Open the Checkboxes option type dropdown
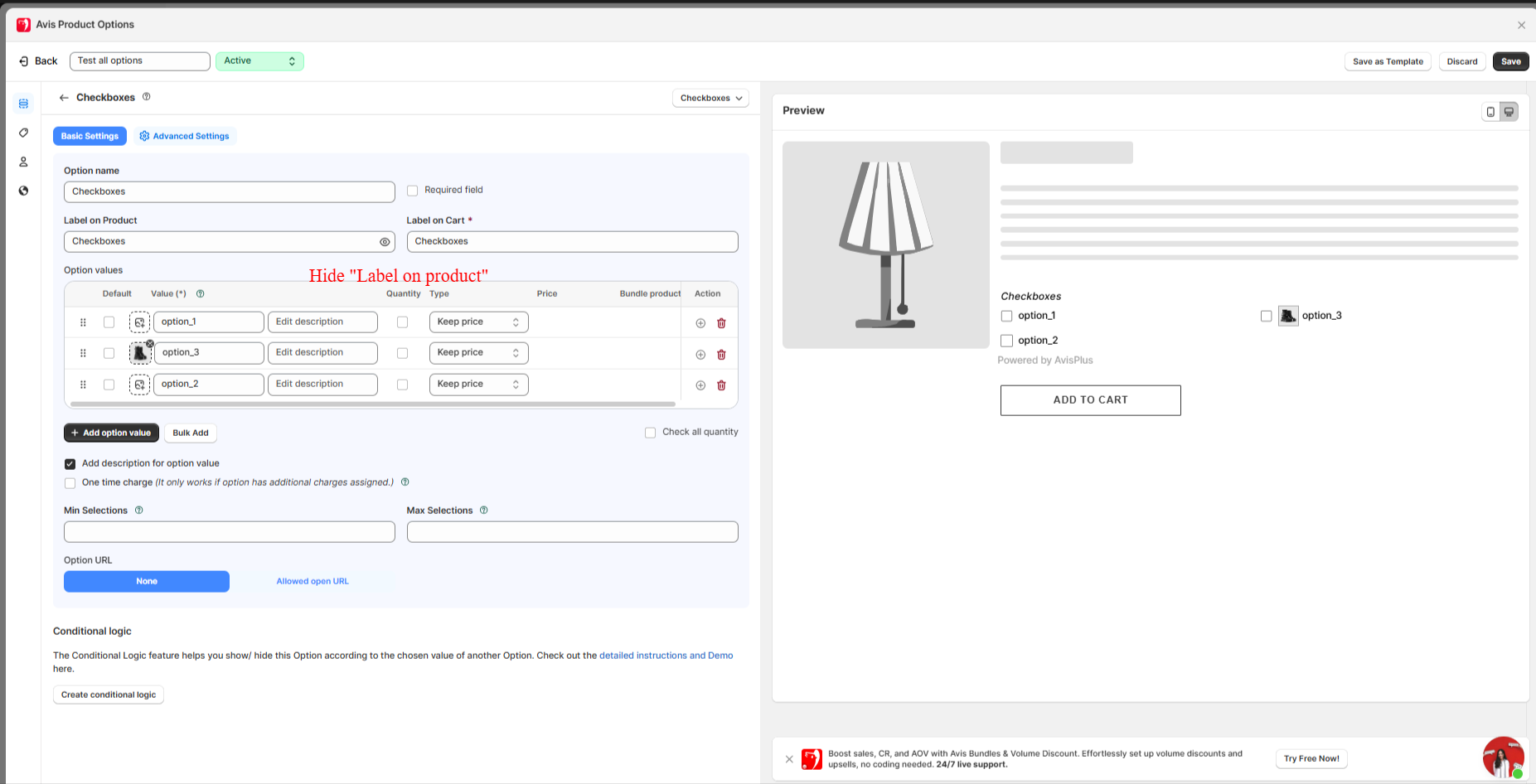Screen dimensions: 1536x784 point(710,98)
